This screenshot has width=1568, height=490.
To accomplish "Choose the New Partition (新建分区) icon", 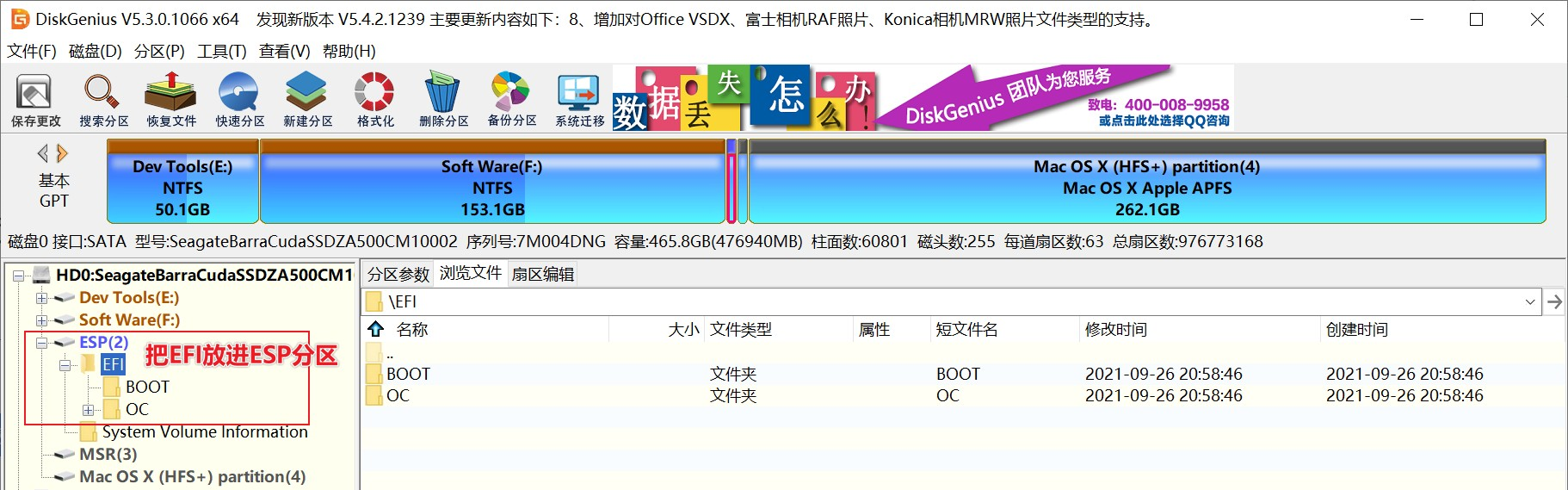I will click(307, 100).
